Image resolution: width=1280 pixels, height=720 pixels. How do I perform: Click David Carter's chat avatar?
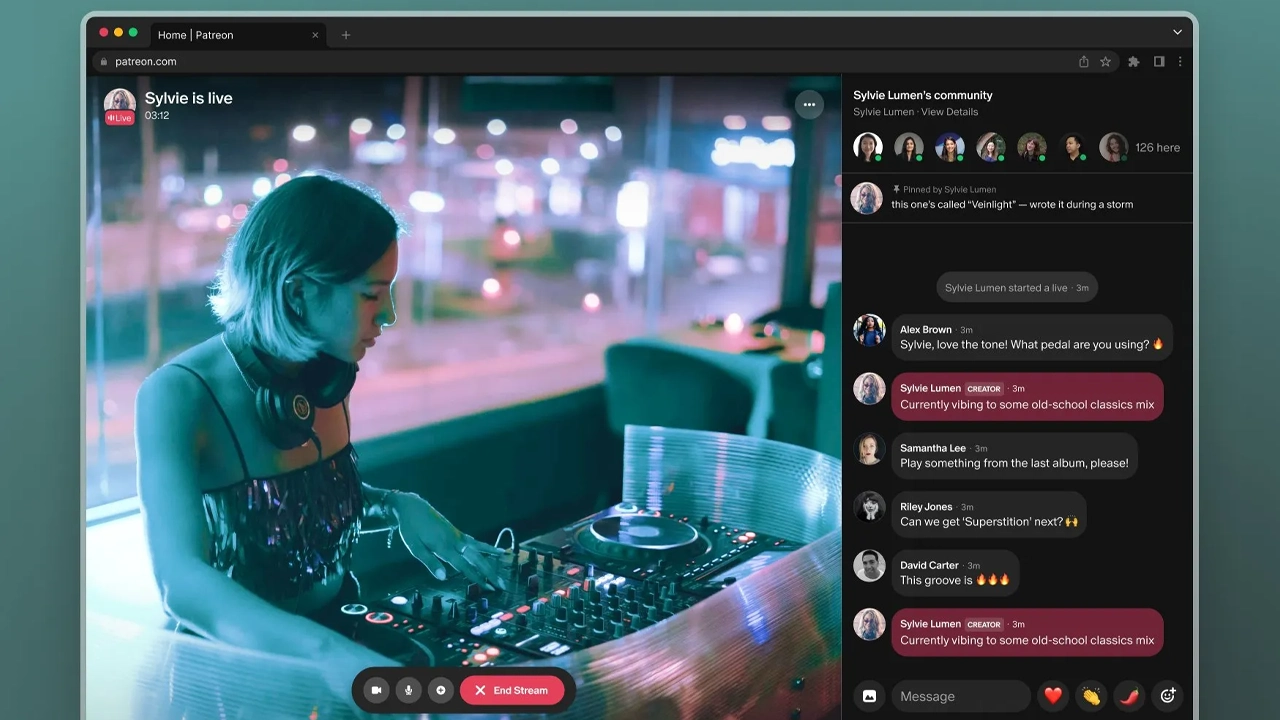(x=869, y=566)
